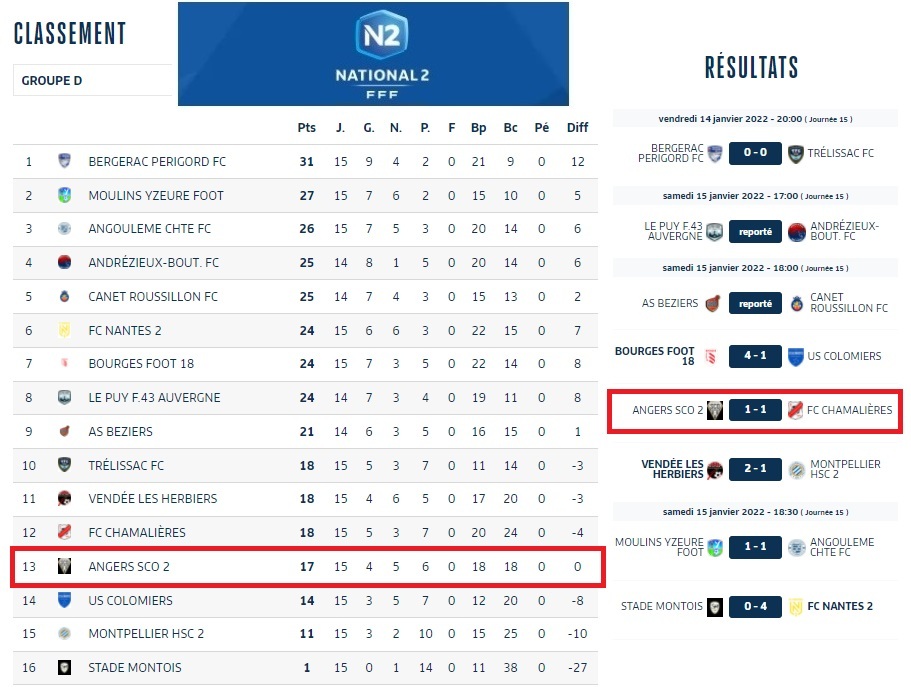
Task: Open the Groupe D selector
Action: 92,81
